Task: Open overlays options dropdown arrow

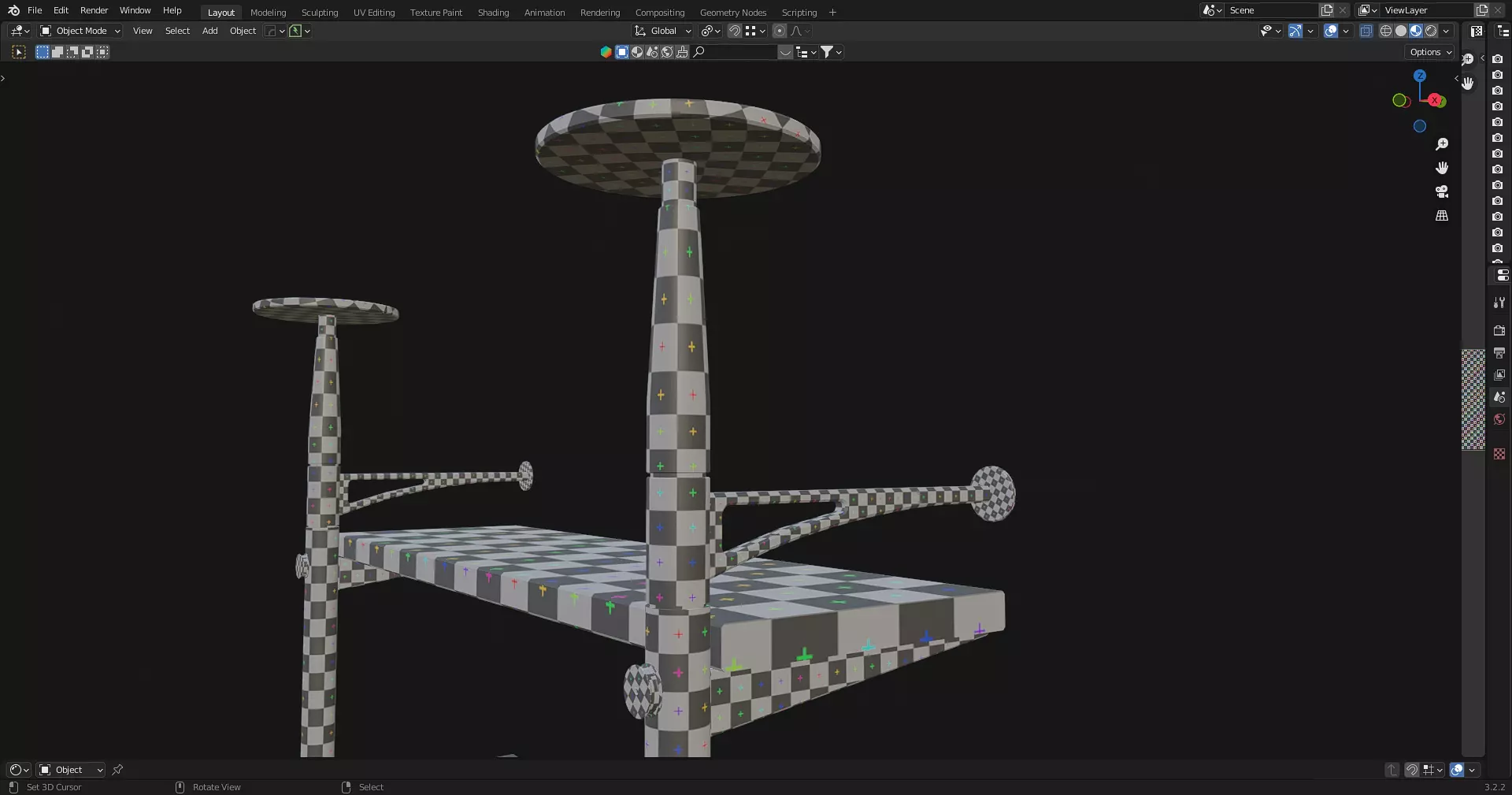Action: click(x=1346, y=31)
